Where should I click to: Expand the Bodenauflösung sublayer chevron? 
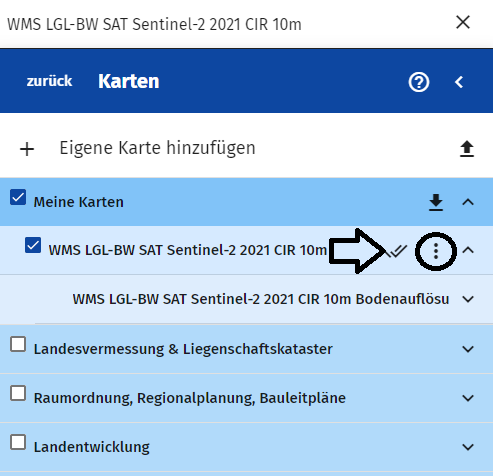pos(468,299)
